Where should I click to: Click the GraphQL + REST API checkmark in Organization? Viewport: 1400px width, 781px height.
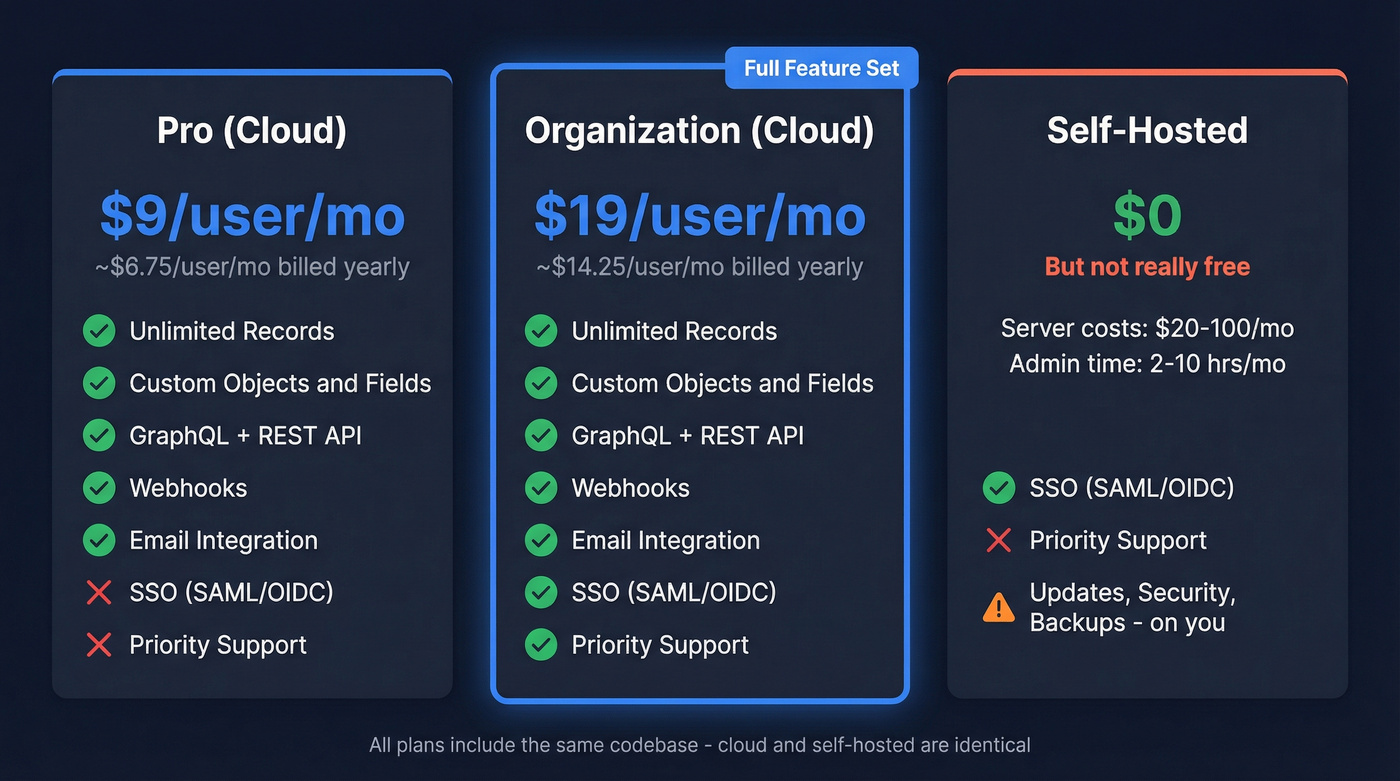[x=541, y=435]
